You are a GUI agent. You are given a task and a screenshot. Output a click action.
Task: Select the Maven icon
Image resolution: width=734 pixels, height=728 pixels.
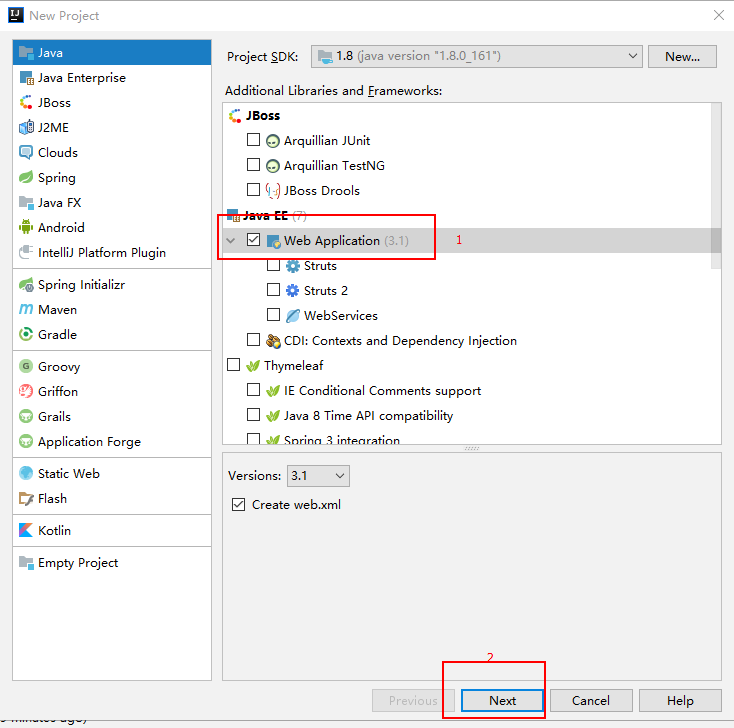point(26,309)
